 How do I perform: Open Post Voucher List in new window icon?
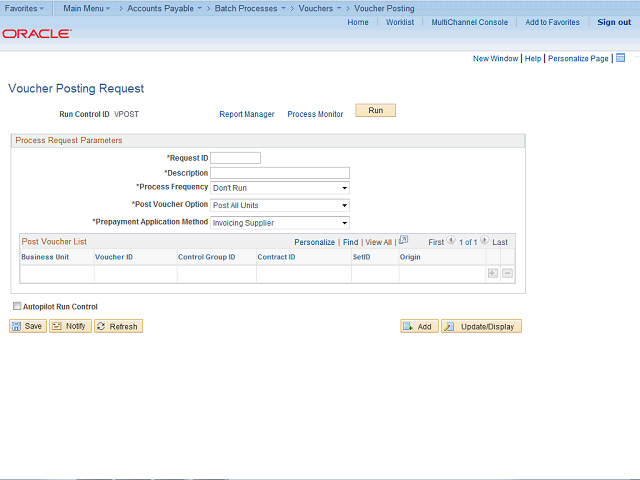[x=403, y=240]
